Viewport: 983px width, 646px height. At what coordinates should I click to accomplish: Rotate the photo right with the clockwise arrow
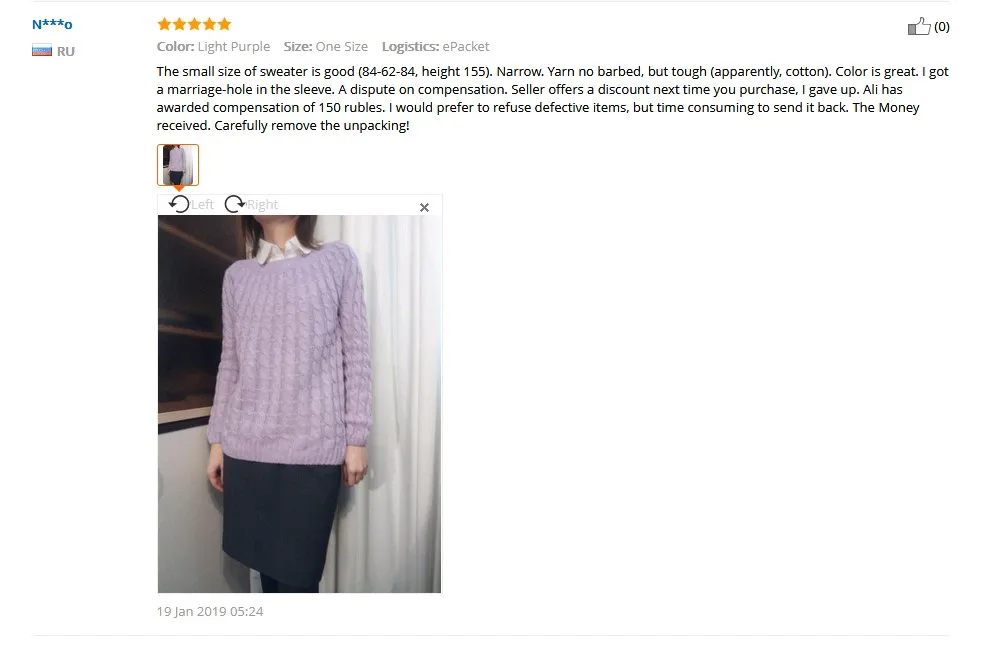click(x=234, y=204)
